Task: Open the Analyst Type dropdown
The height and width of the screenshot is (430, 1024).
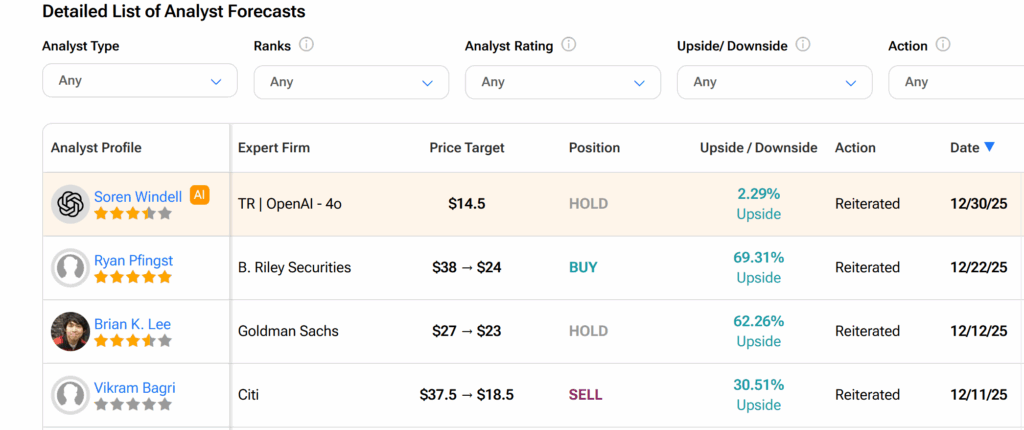Action: [139, 81]
